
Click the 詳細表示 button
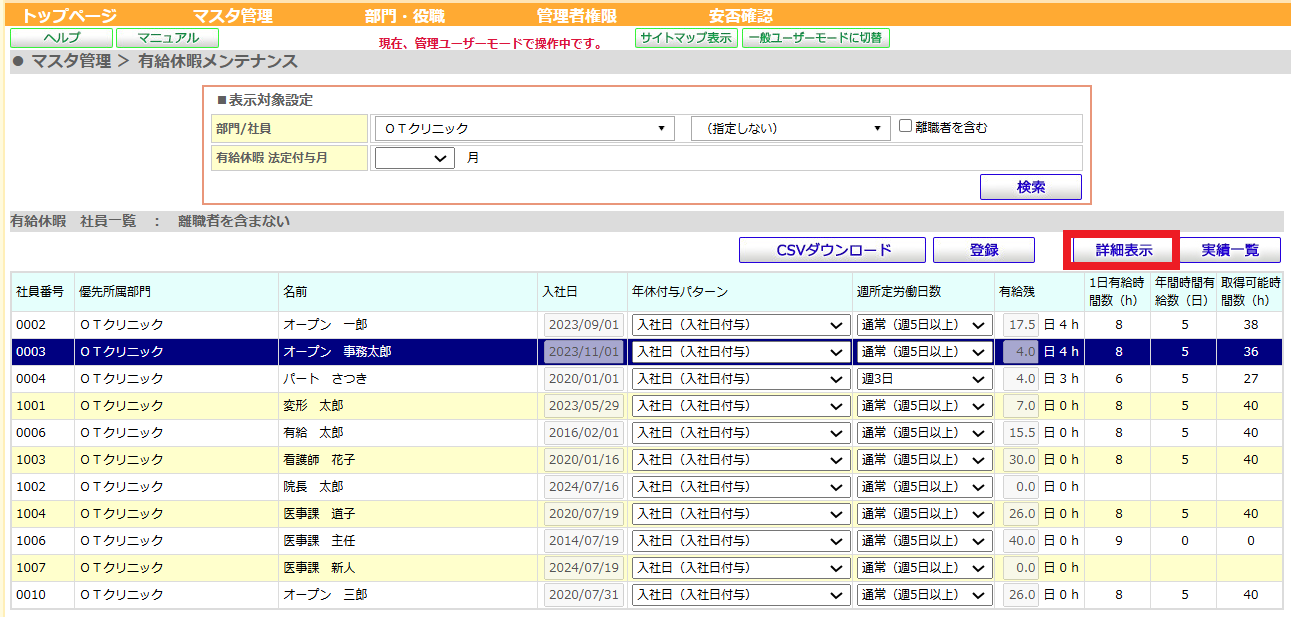[1124, 250]
